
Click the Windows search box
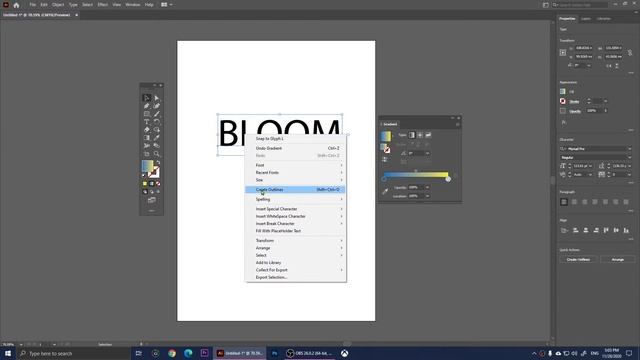tap(73, 353)
